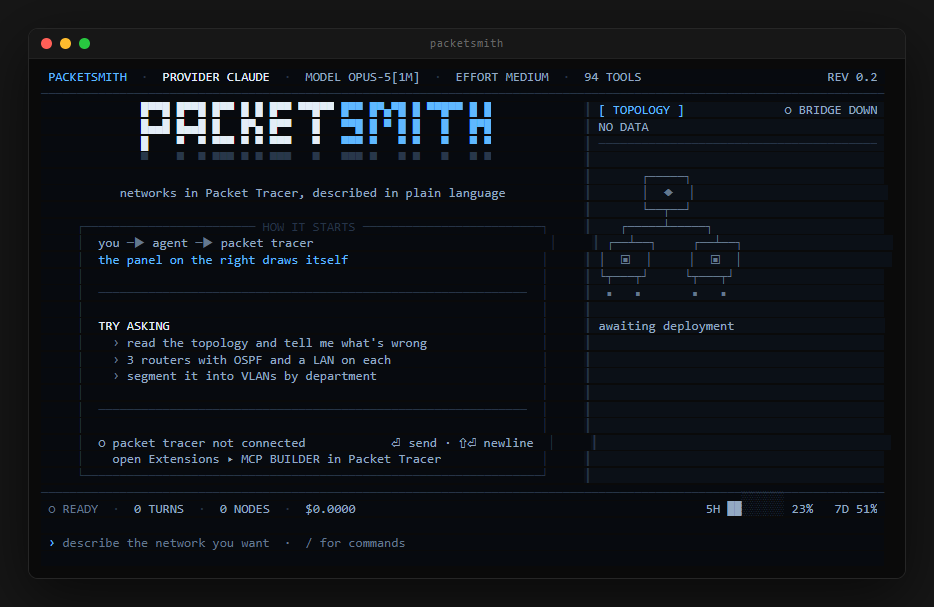Choose read the topology suggestion
The width and height of the screenshot is (934, 607).
coord(276,343)
